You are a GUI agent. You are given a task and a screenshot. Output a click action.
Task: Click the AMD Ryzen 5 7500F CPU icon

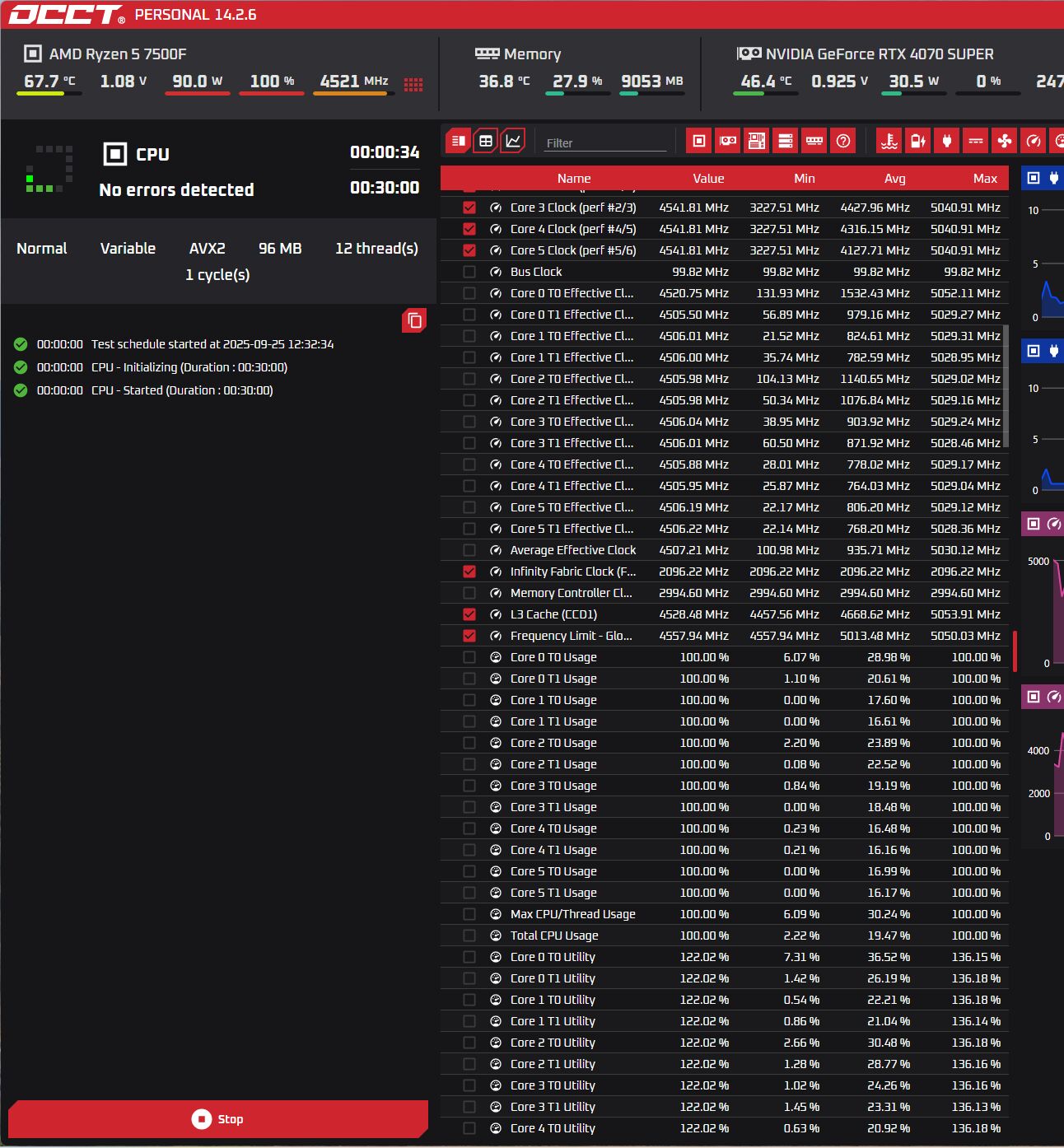coord(32,54)
